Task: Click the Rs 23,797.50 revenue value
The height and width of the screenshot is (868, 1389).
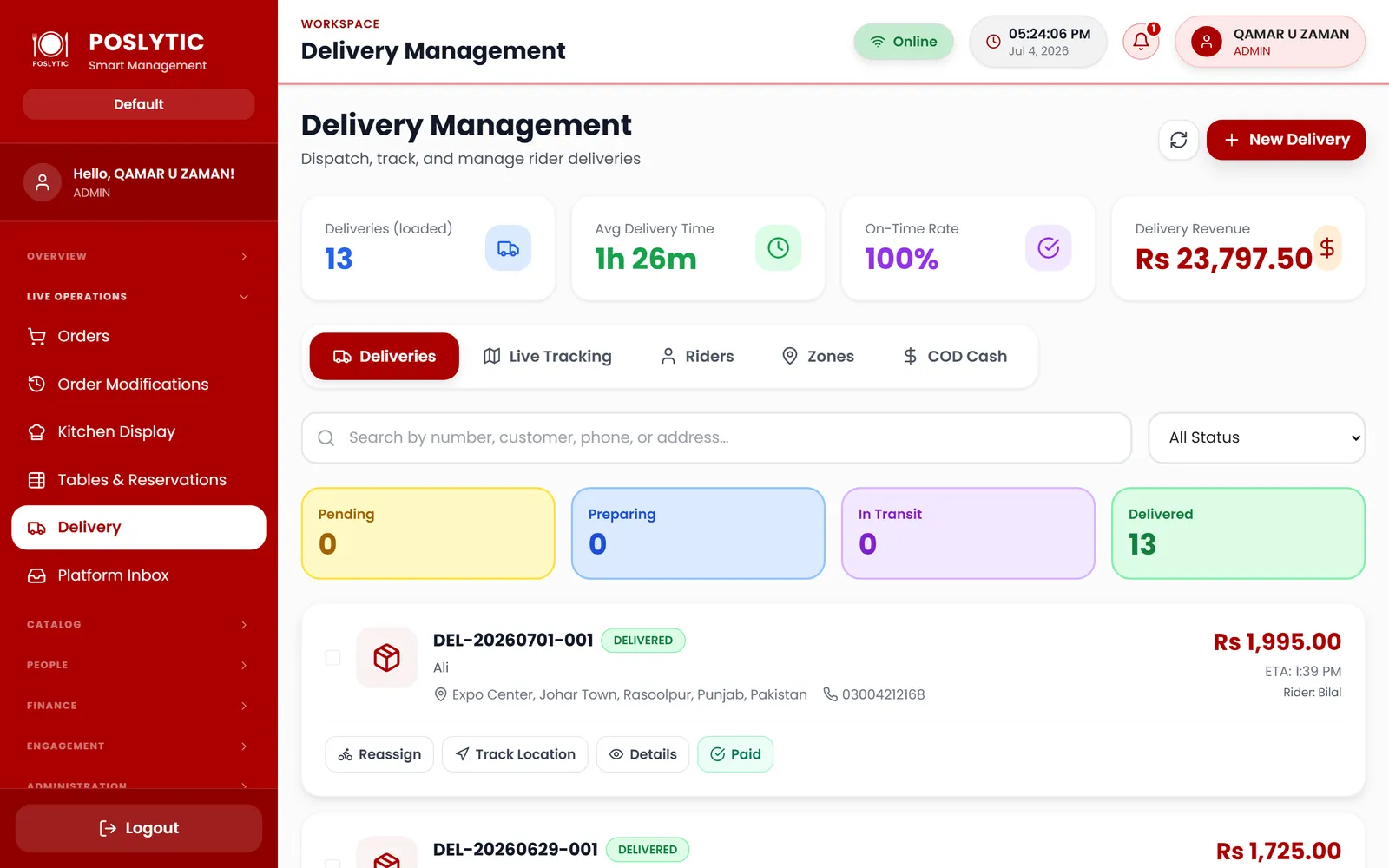Action: click(1223, 259)
